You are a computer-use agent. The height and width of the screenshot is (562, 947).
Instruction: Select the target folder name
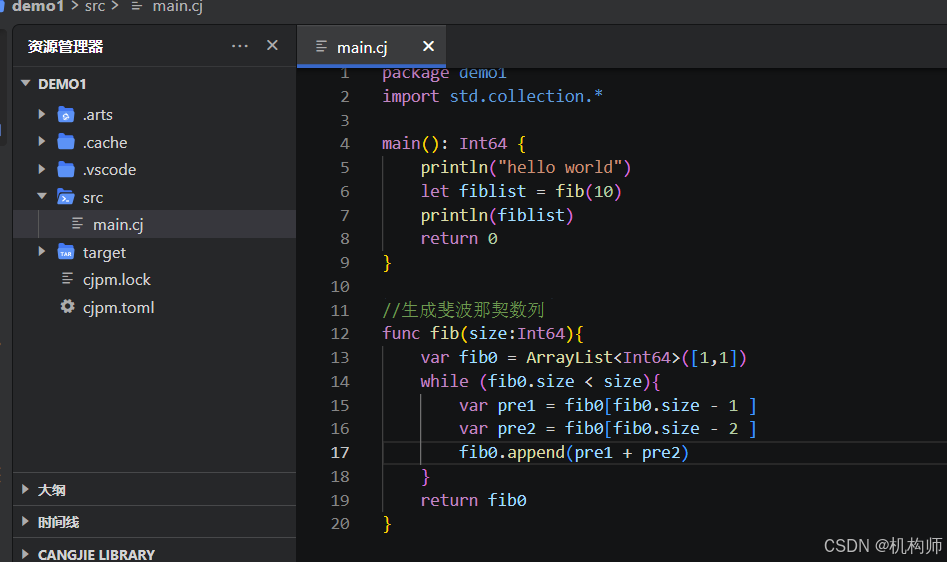pyautogui.click(x=104, y=253)
